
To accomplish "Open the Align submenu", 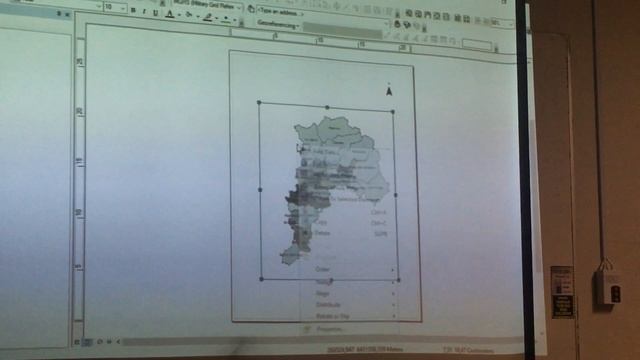I will click(x=349, y=293).
